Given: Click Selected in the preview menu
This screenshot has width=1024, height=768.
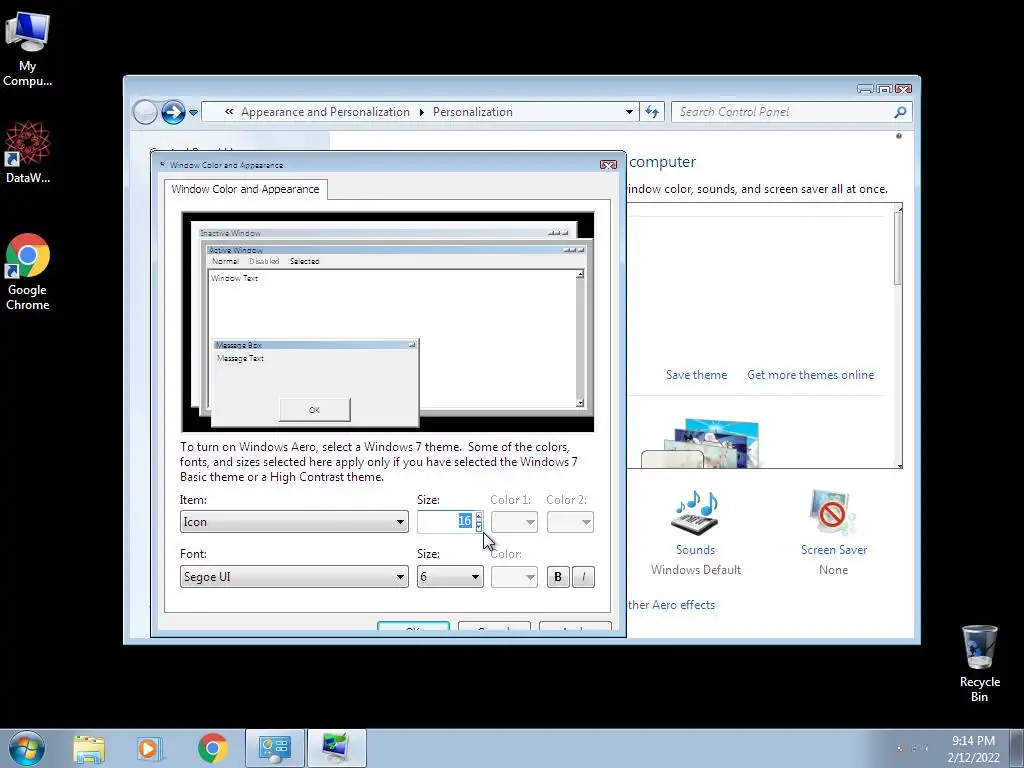Looking at the screenshot, I should tap(304, 261).
